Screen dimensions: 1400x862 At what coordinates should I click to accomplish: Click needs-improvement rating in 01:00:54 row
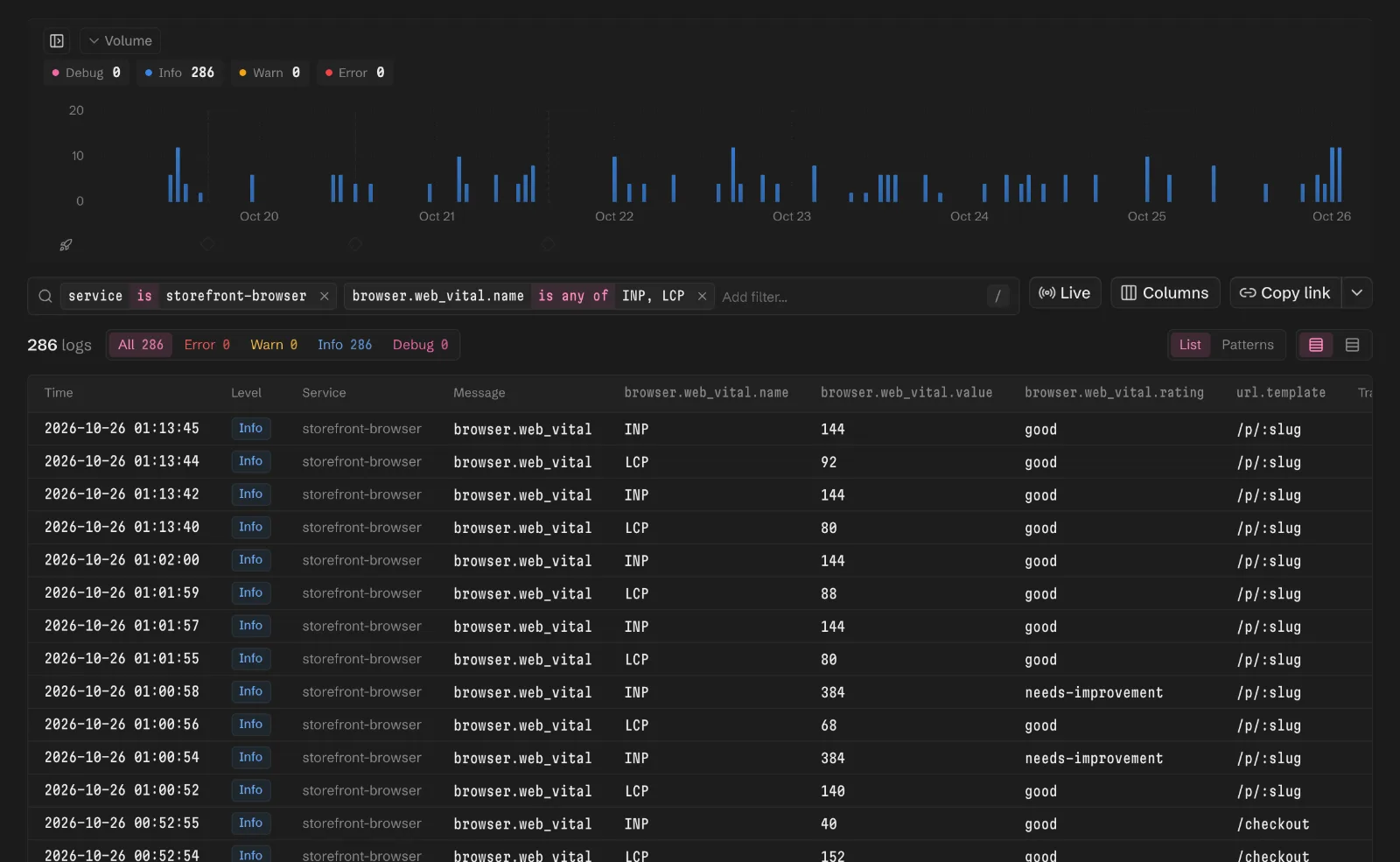(x=1094, y=758)
